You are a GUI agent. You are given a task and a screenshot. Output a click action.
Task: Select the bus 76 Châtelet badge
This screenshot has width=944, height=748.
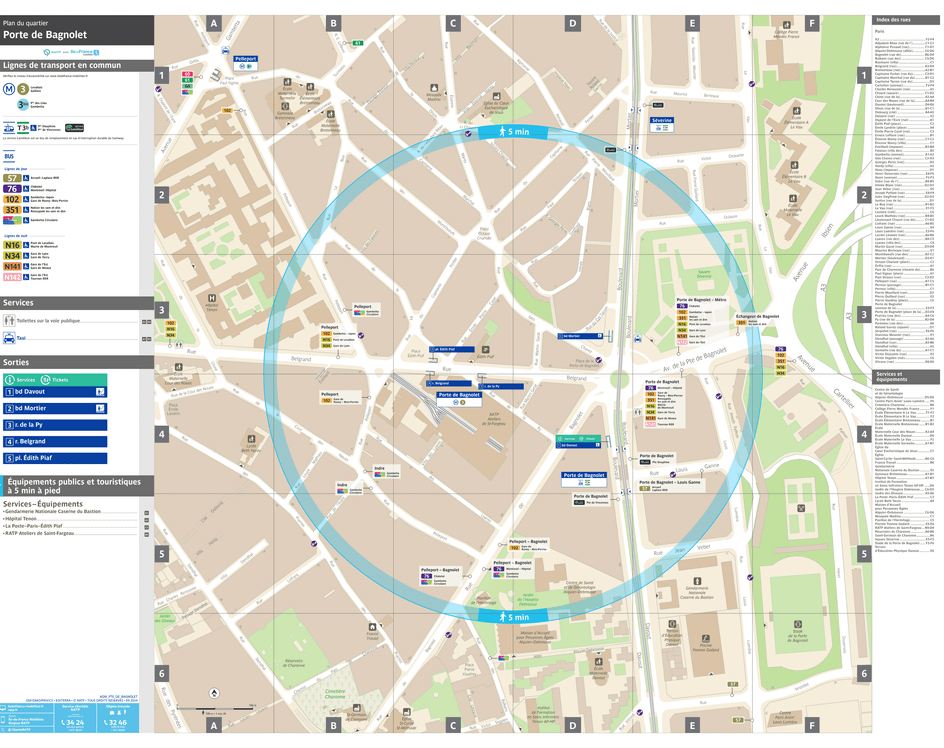coord(11,188)
